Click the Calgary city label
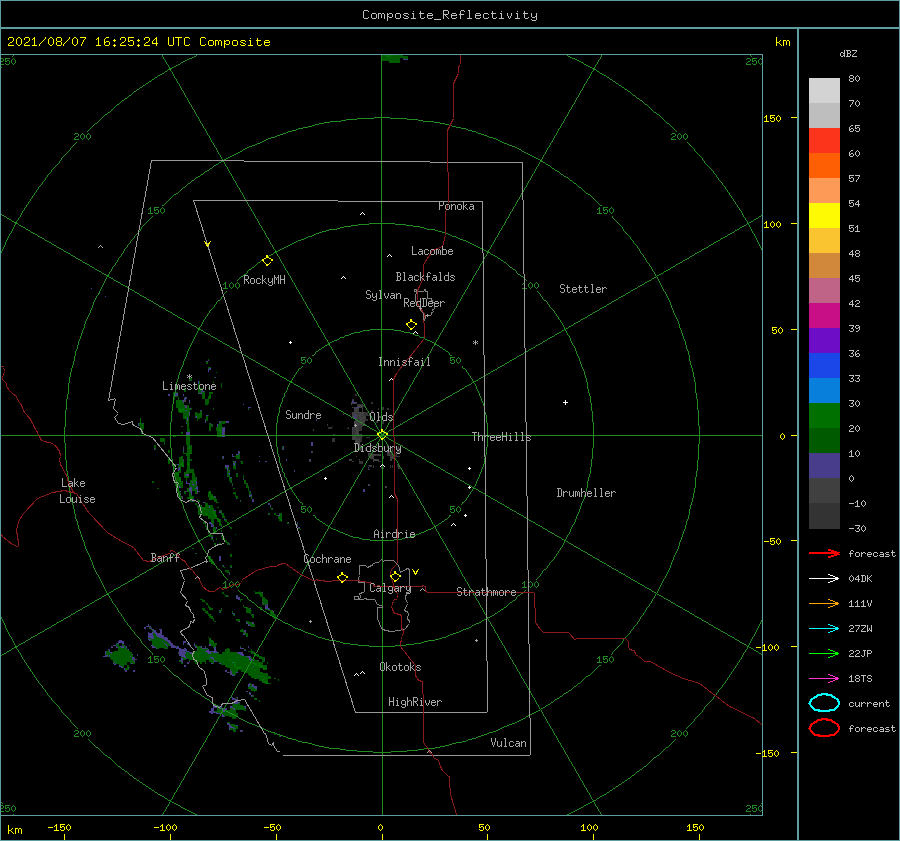The width and height of the screenshot is (900, 841). [390, 588]
